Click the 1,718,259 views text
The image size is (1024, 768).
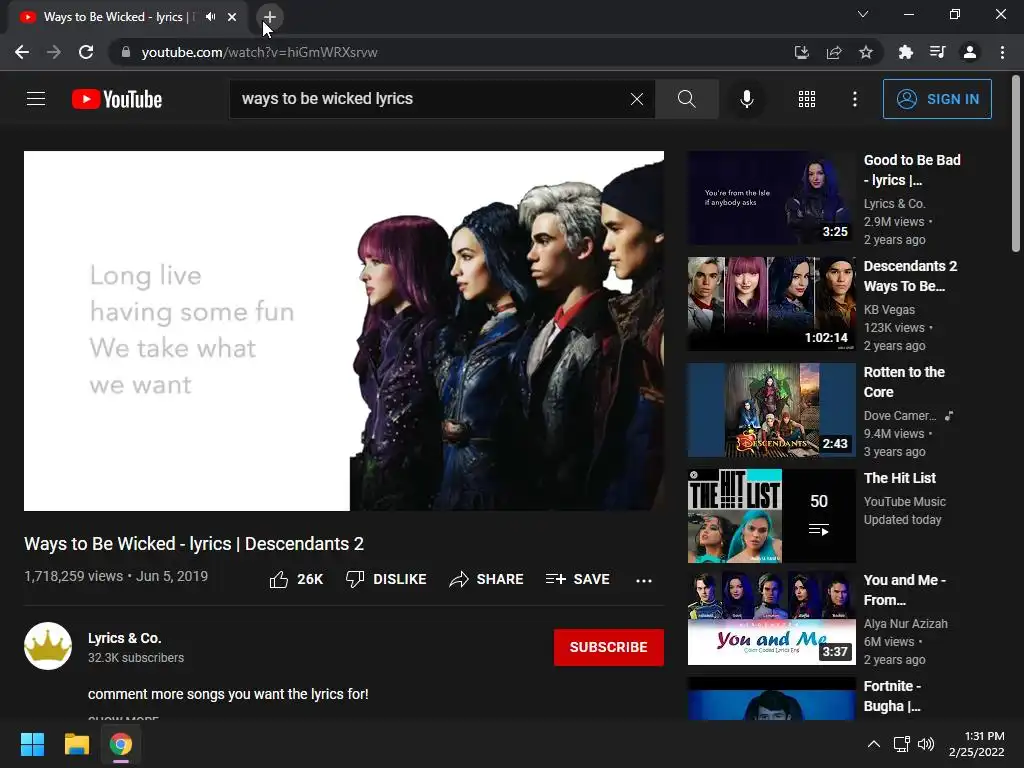[74, 576]
